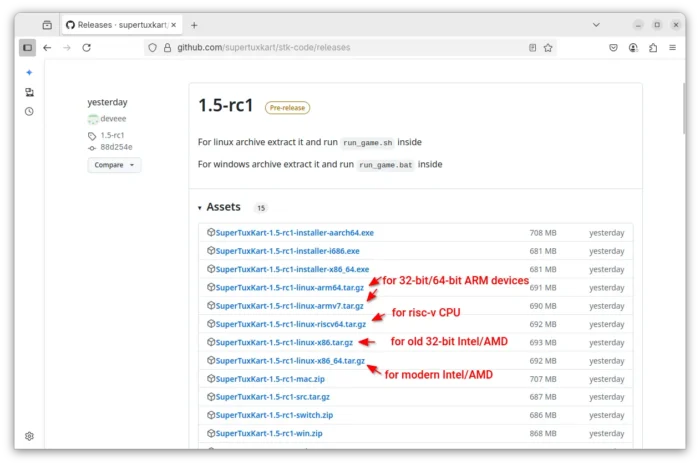Download SuperTuxKart installer-aarch64.exe
Viewport: 700px width, 465px height.
pyautogui.click(x=295, y=232)
